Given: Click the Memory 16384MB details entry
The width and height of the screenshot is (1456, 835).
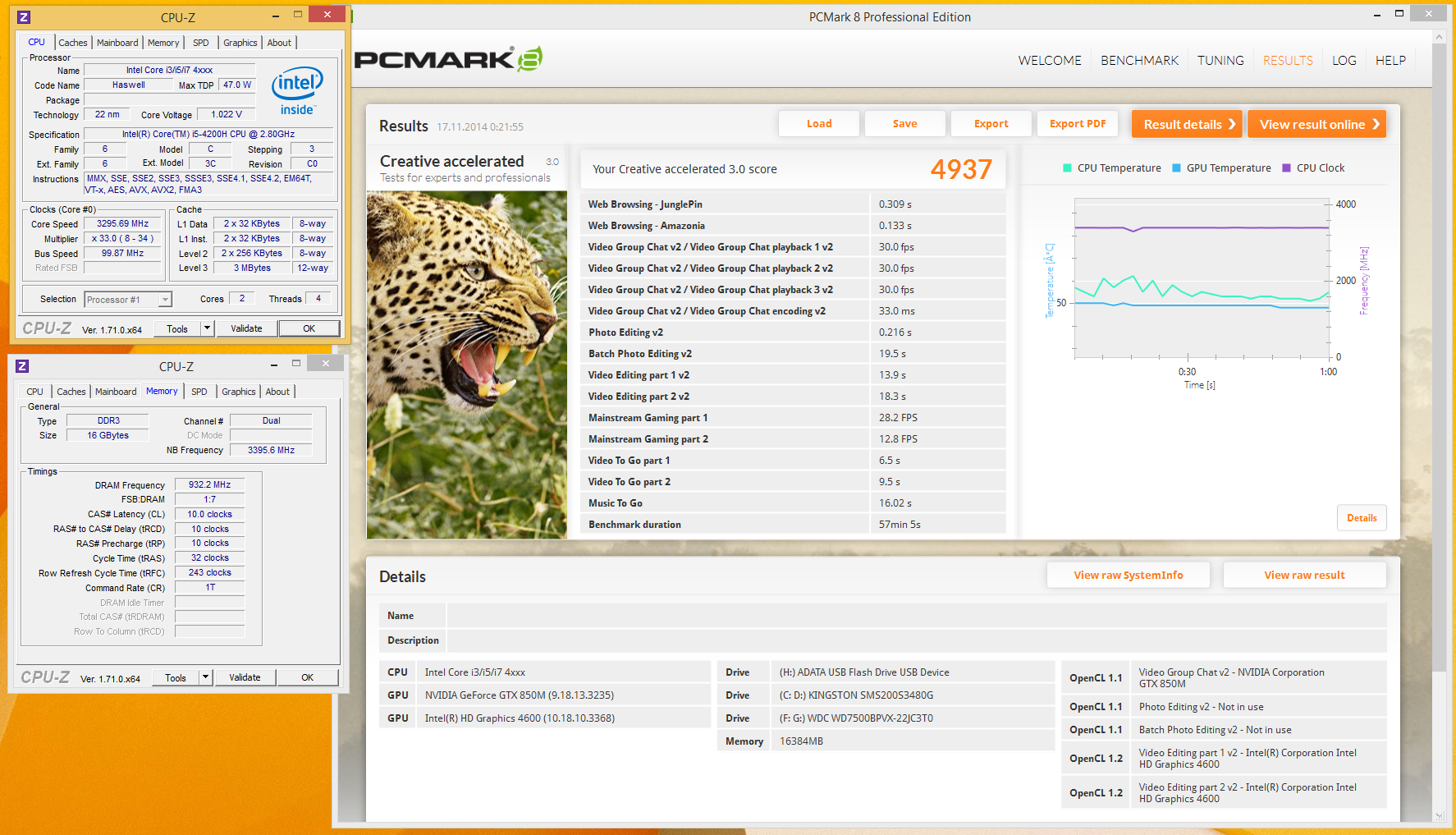Looking at the screenshot, I should point(886,741).
